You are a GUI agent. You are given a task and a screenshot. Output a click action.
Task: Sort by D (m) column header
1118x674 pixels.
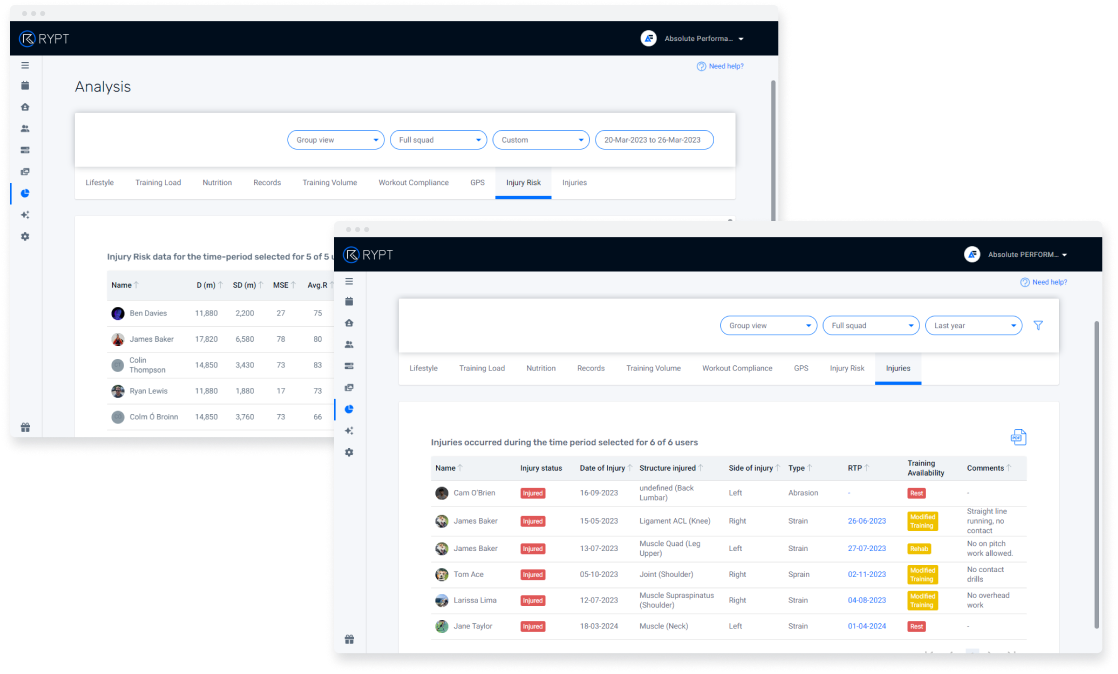pos(210,285)
